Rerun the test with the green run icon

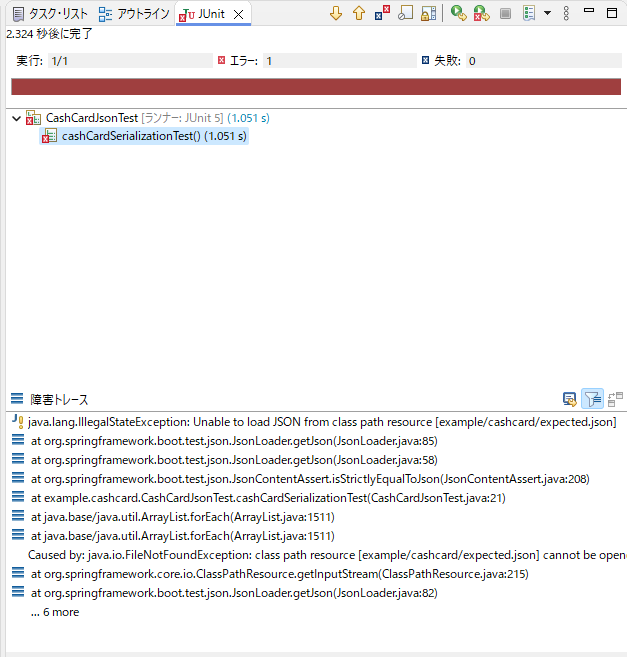pos(459,13)
